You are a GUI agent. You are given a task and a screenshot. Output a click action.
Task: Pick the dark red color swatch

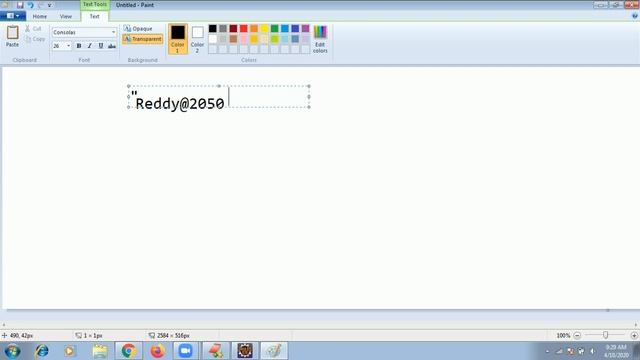pos(233,28)
